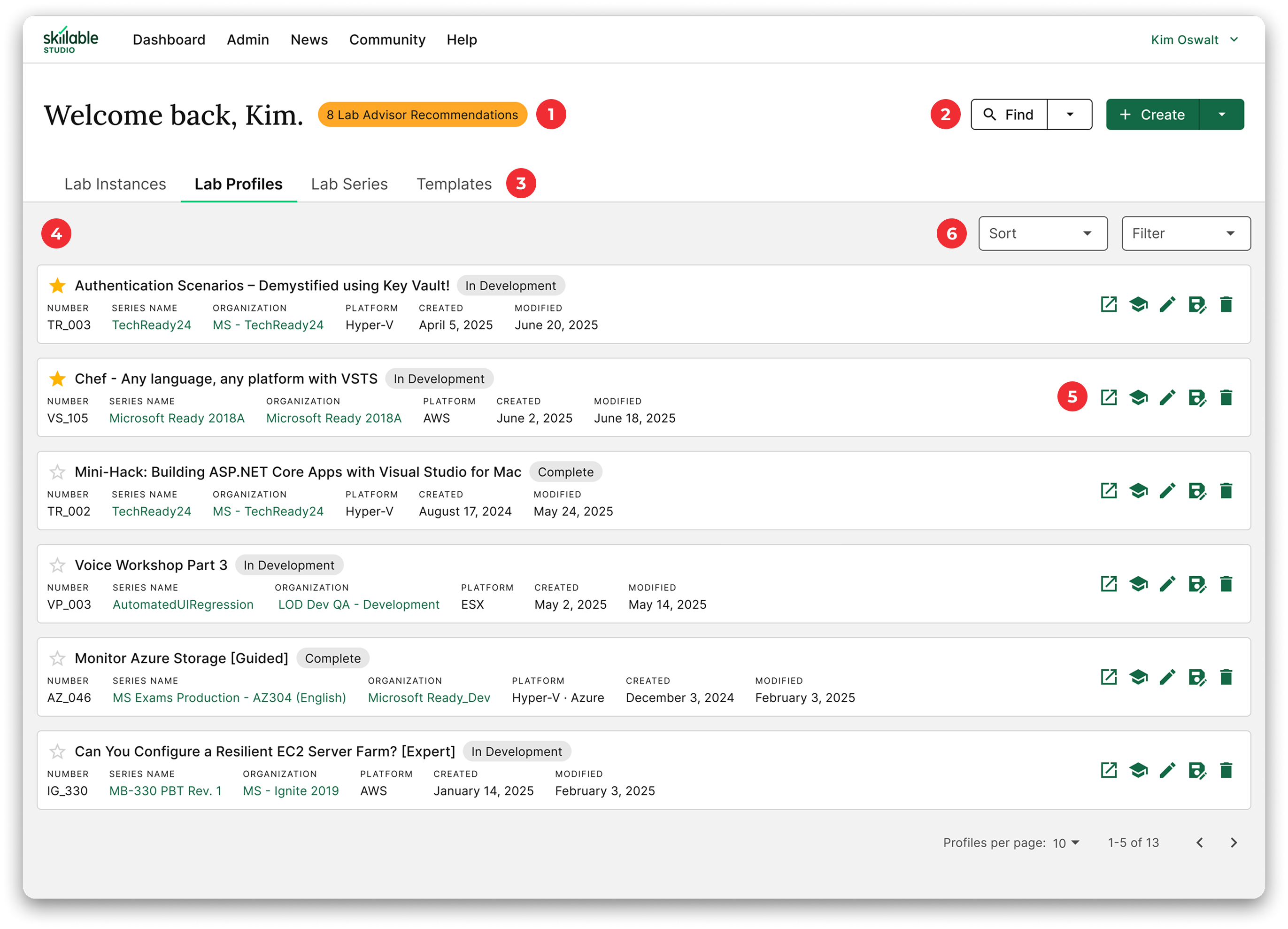Click the green Create button
The height and width of the screenshot is (929, 1288).
1152,114
